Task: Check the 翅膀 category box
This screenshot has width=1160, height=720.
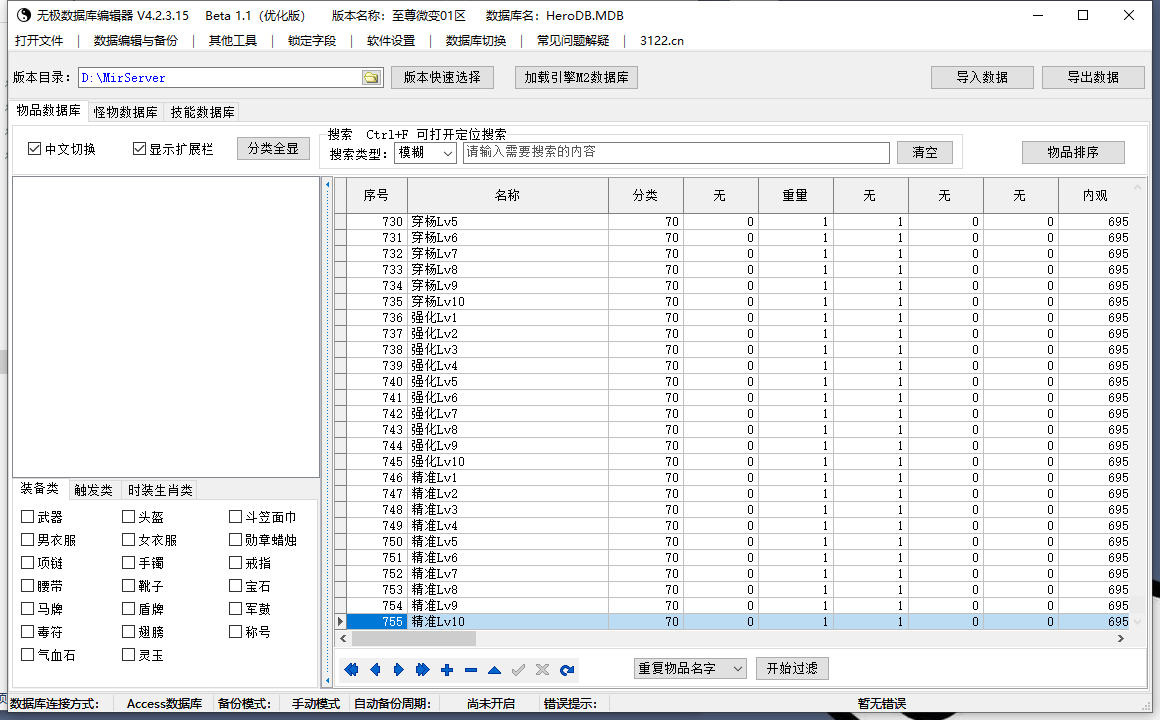Action: pyautogui.click(x=129, y=631)
